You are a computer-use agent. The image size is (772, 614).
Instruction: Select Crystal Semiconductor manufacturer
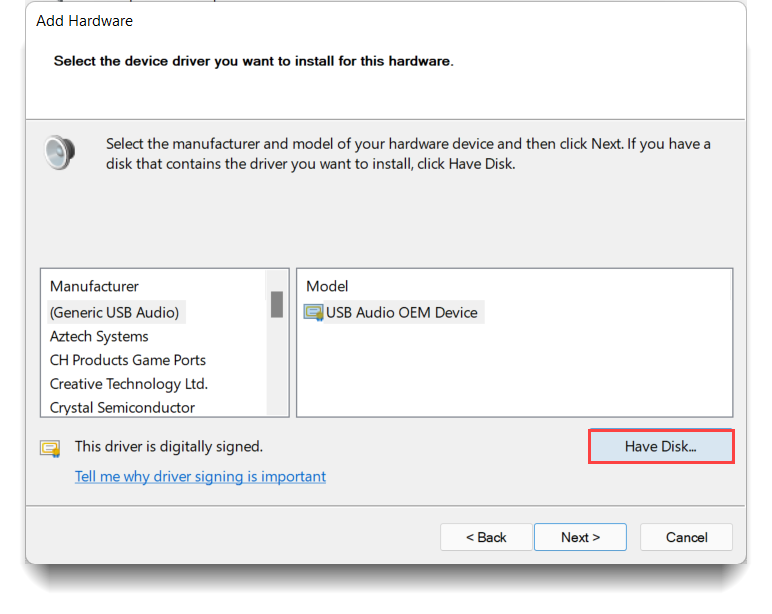pos(122,408)
